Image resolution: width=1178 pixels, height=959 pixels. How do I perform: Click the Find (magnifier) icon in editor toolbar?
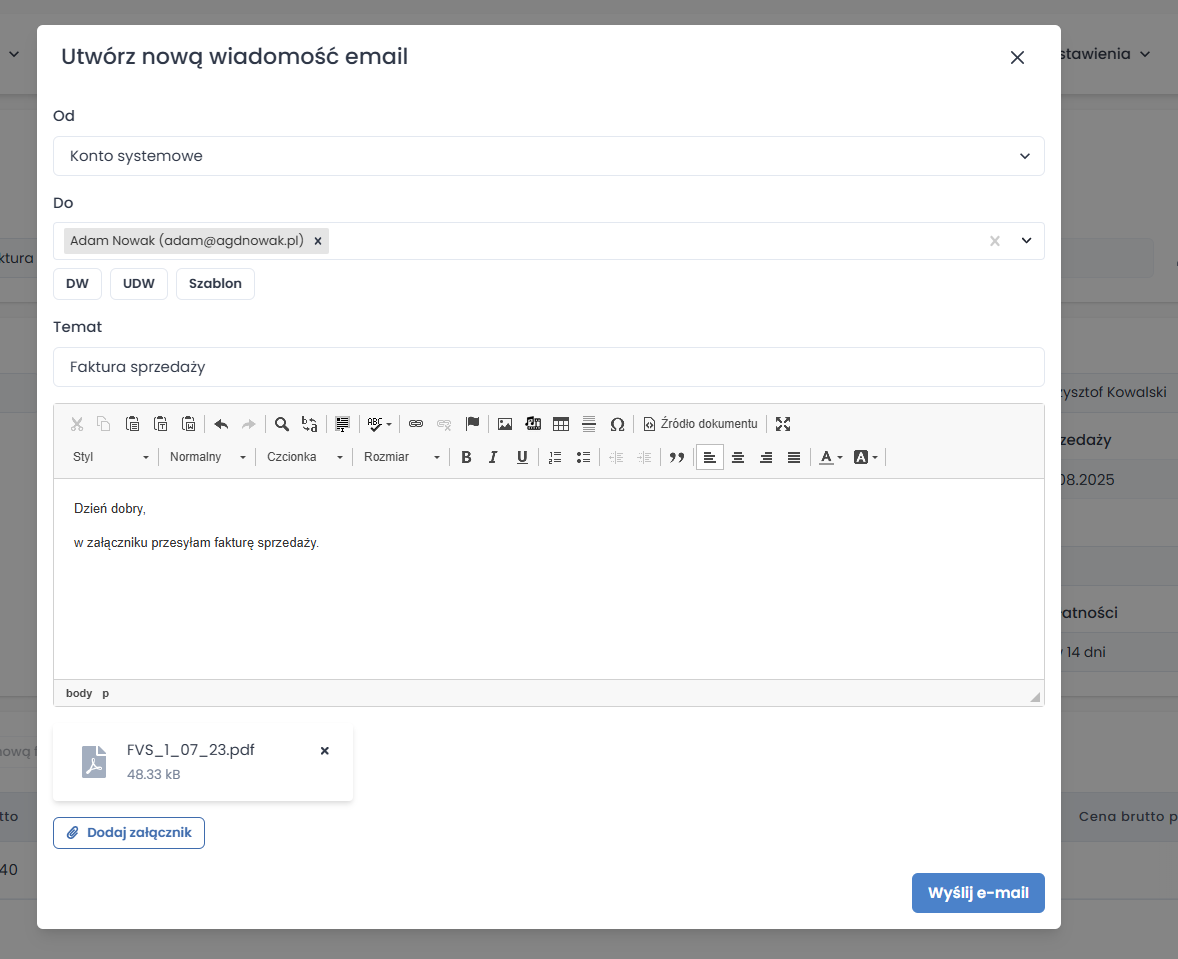pos(282,424)
